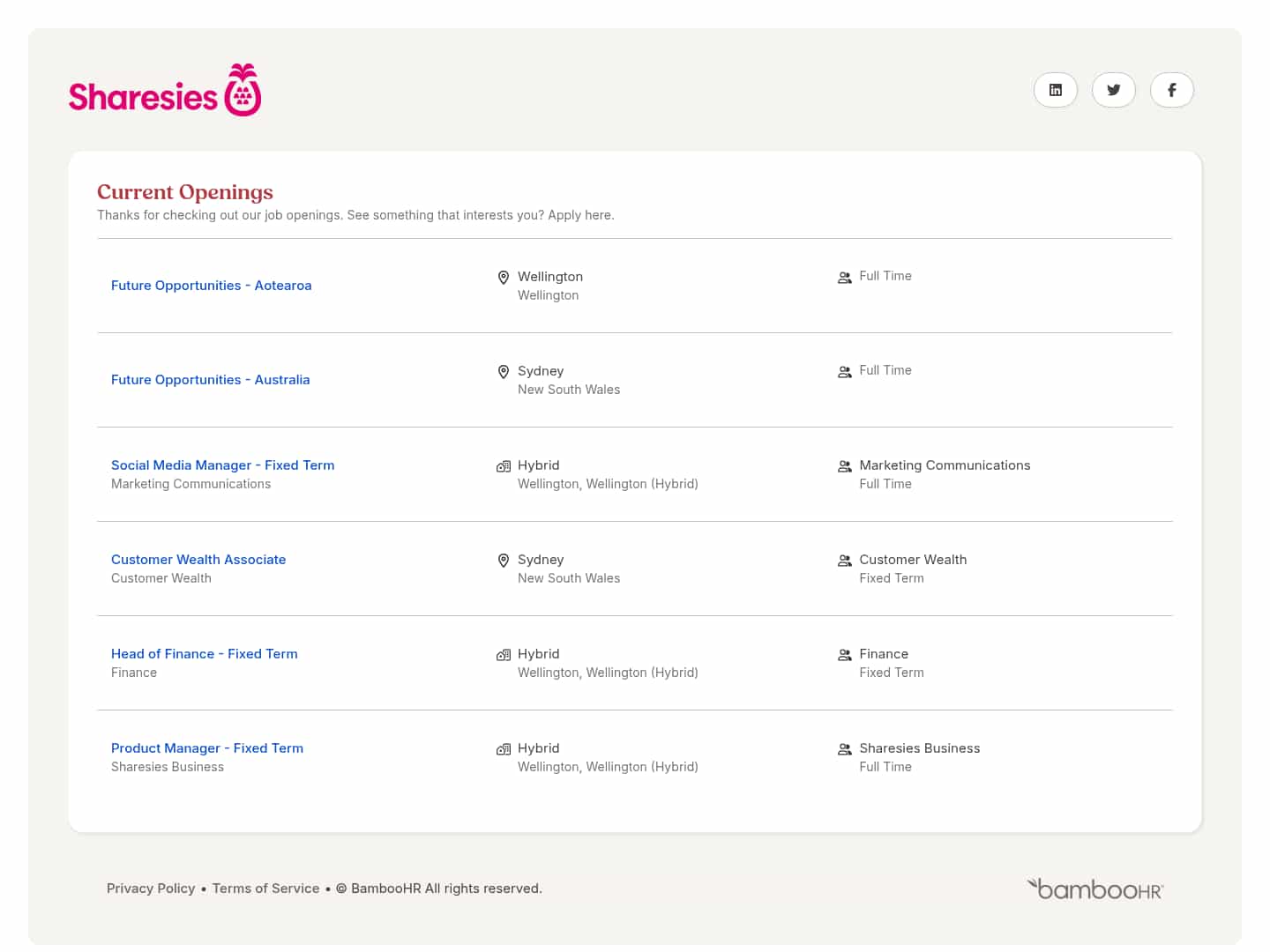Click 'Sharesies Business' under Product Manager title

tap(168, 767)
